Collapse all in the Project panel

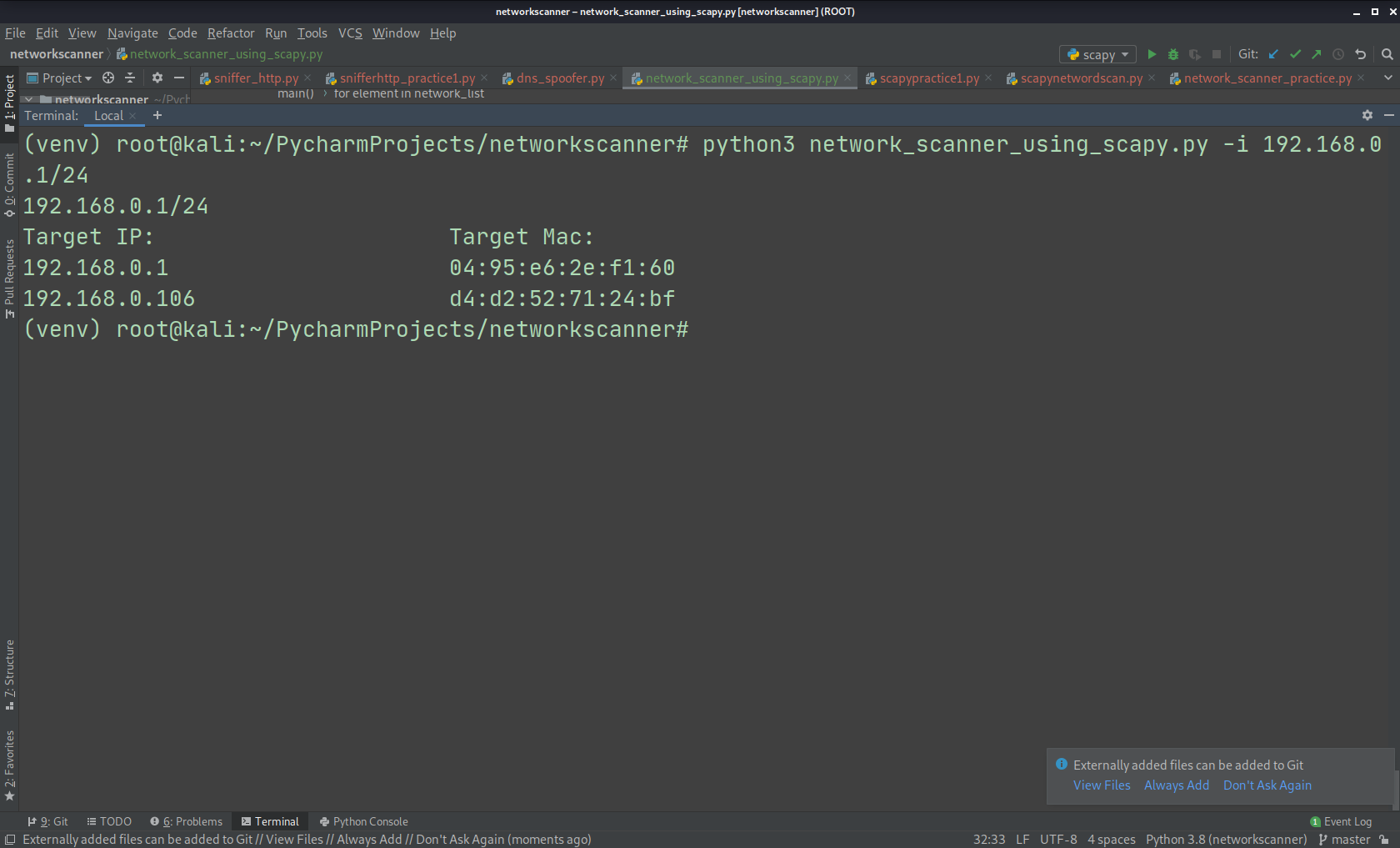[130, 78]
